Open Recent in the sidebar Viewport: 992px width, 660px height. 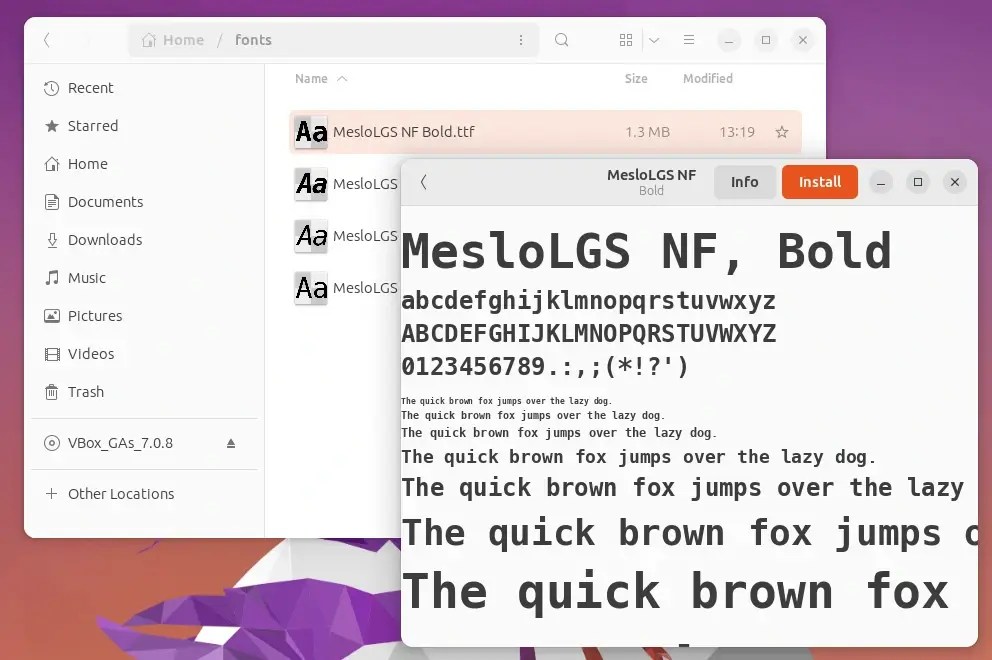144,88
